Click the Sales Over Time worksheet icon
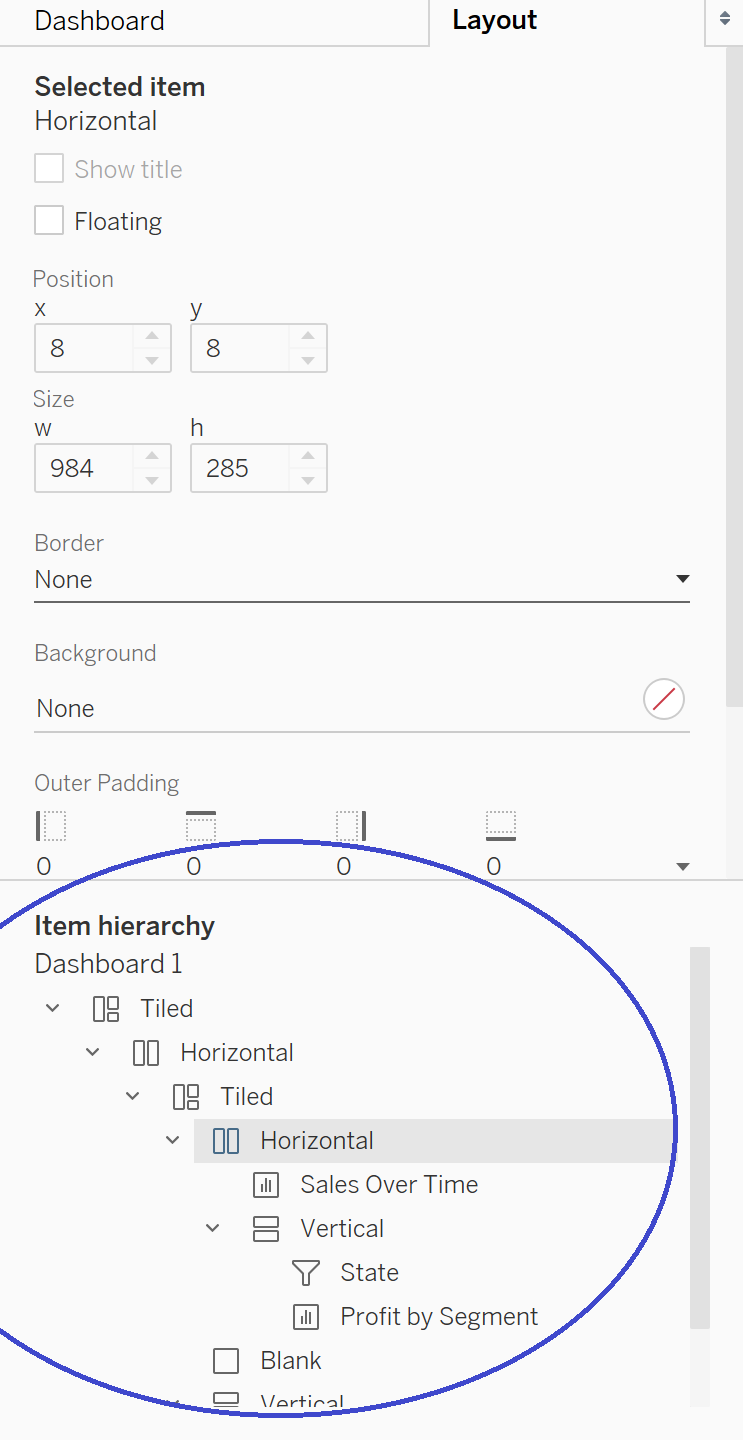This screenshot has height=1440, width=743. pos(265,1185)
